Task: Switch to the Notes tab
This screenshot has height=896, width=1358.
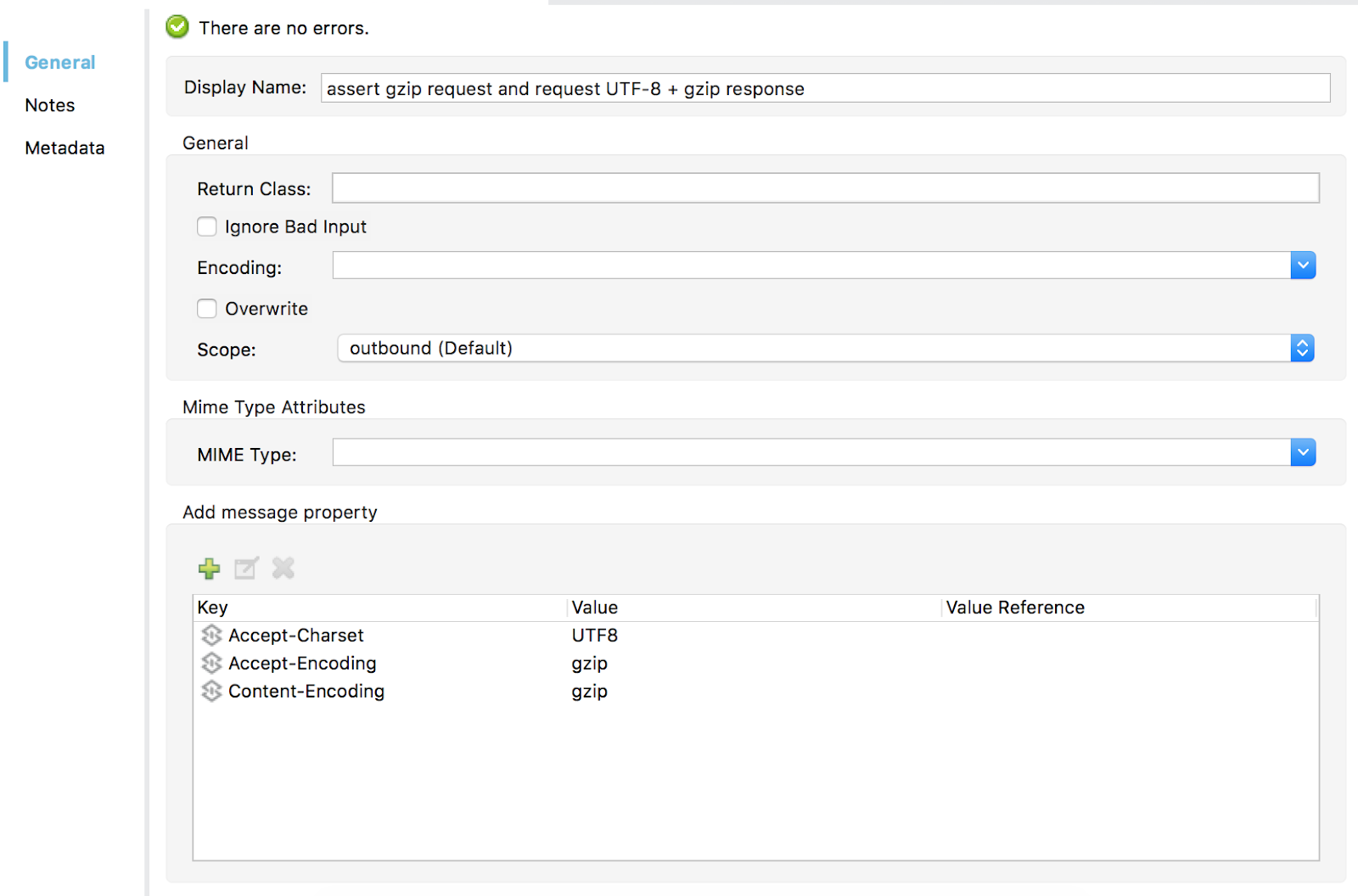Action: click(x=50, y=105)
